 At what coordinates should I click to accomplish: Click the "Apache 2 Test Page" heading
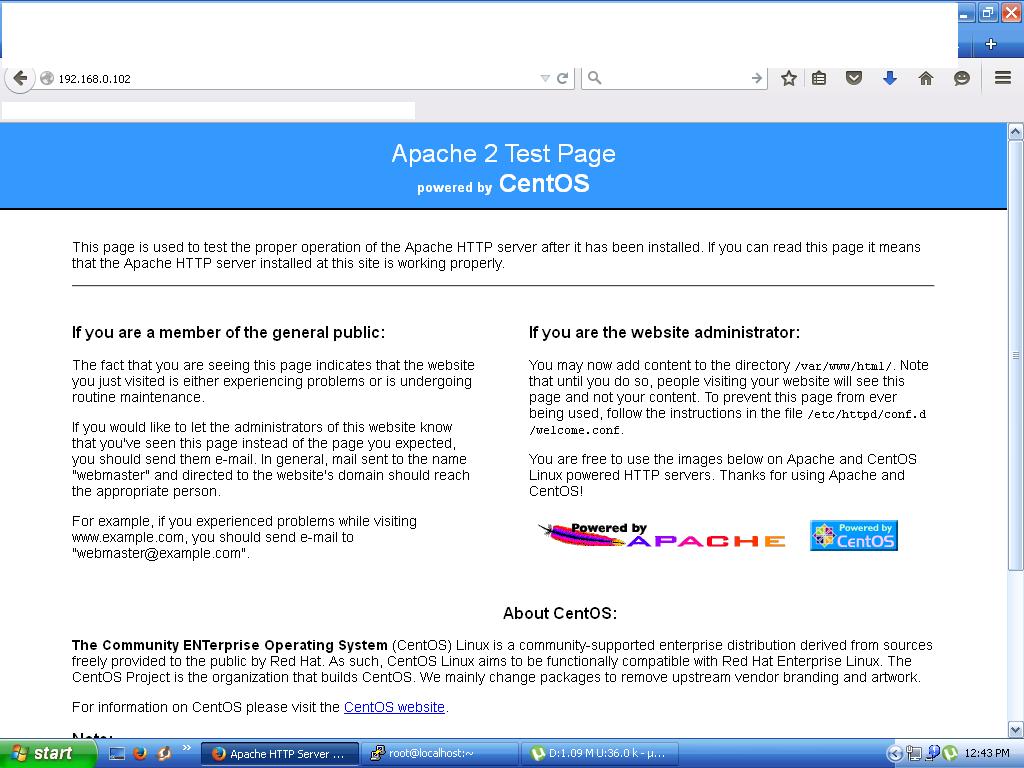pos(504,153)
